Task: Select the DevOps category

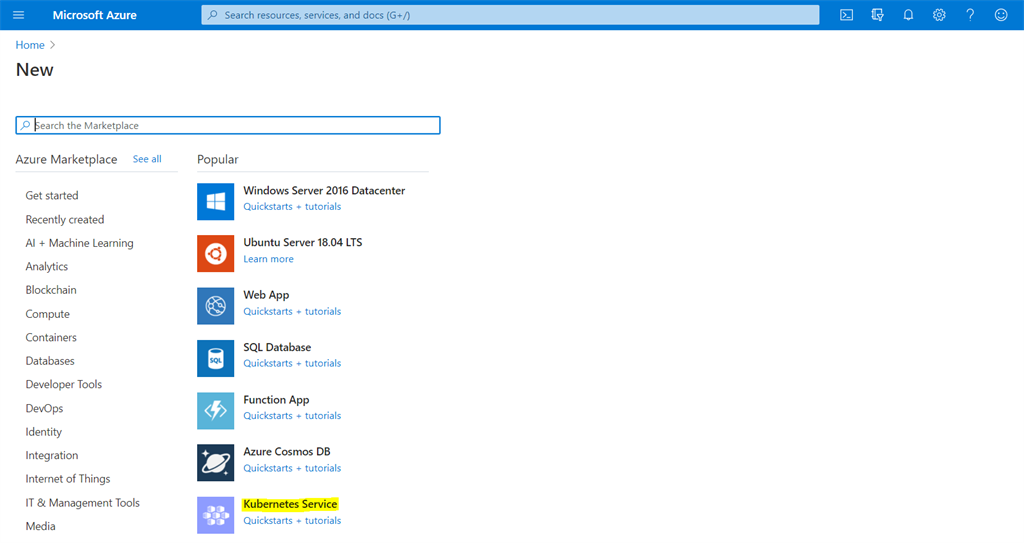Action: point(44,408)
